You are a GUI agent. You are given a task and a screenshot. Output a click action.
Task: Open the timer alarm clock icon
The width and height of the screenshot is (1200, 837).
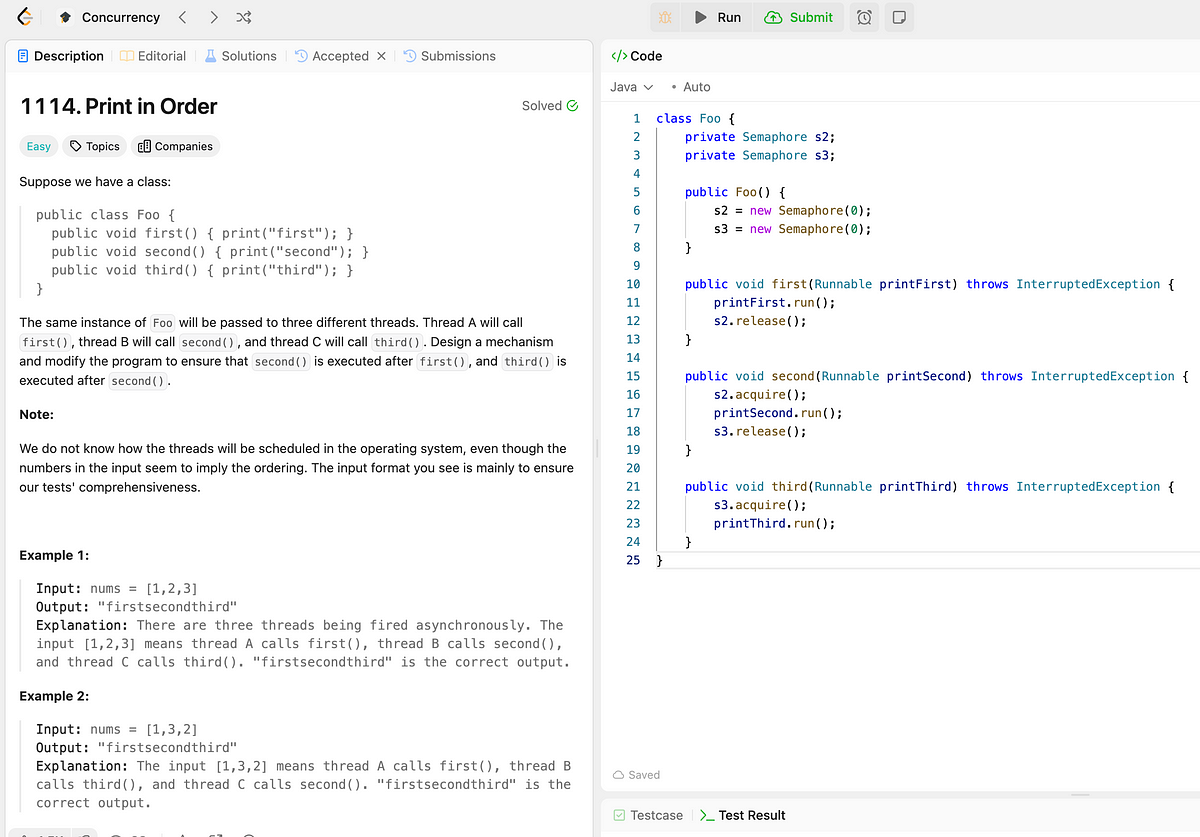tap(865, 17)
